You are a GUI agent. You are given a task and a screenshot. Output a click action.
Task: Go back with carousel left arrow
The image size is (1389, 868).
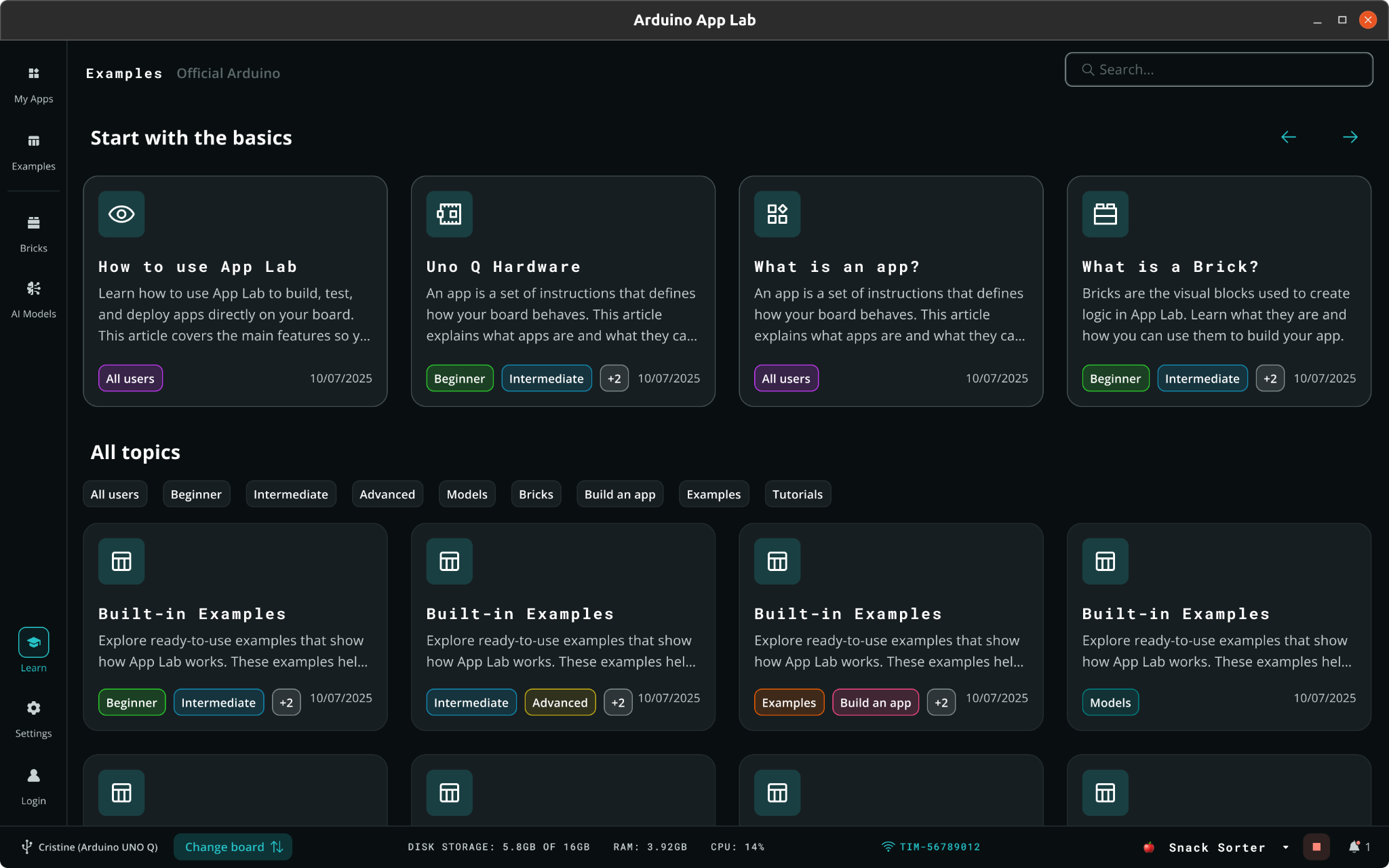[1288, 138]
